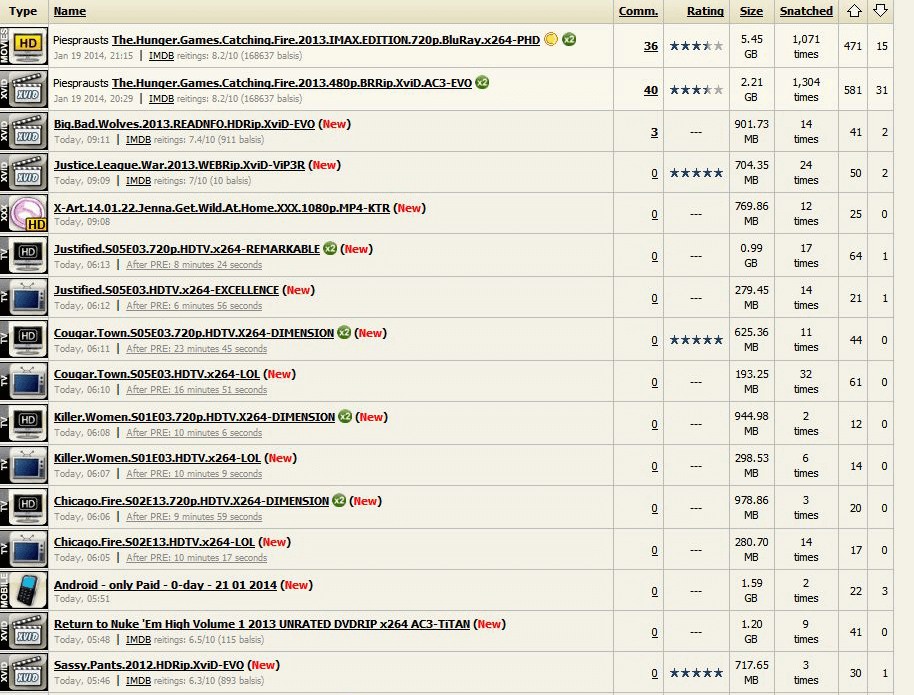Image resolution: width=914 pixels, height=695 pixels.
Task: Sort by leechers using the down arrow header
Action: click(880, 10)
